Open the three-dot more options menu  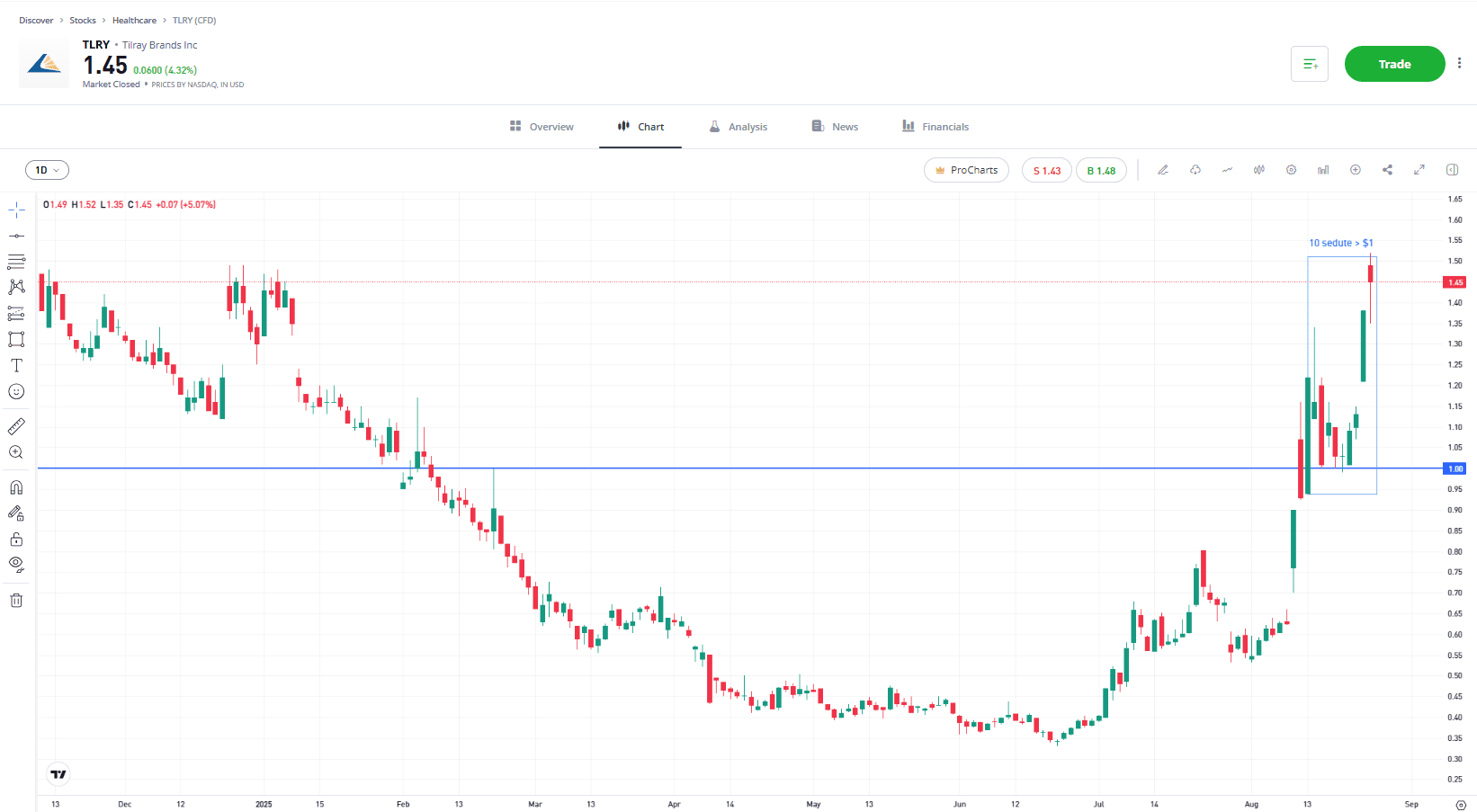pos(1459,64)
